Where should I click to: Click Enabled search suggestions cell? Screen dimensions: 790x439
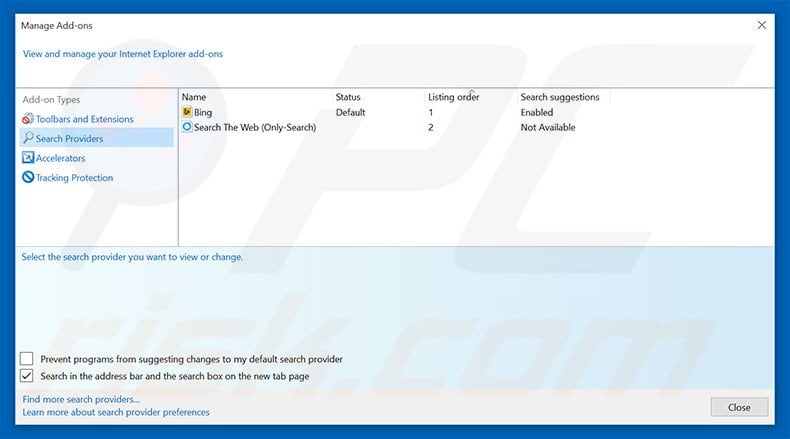[x=537, y=112]
